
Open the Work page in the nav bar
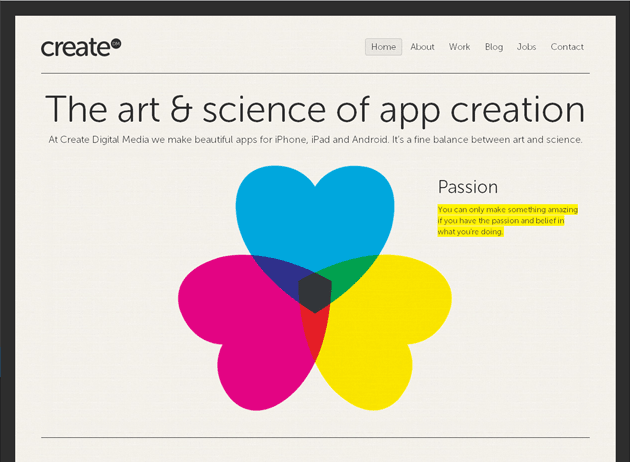[x=459, y=47]
